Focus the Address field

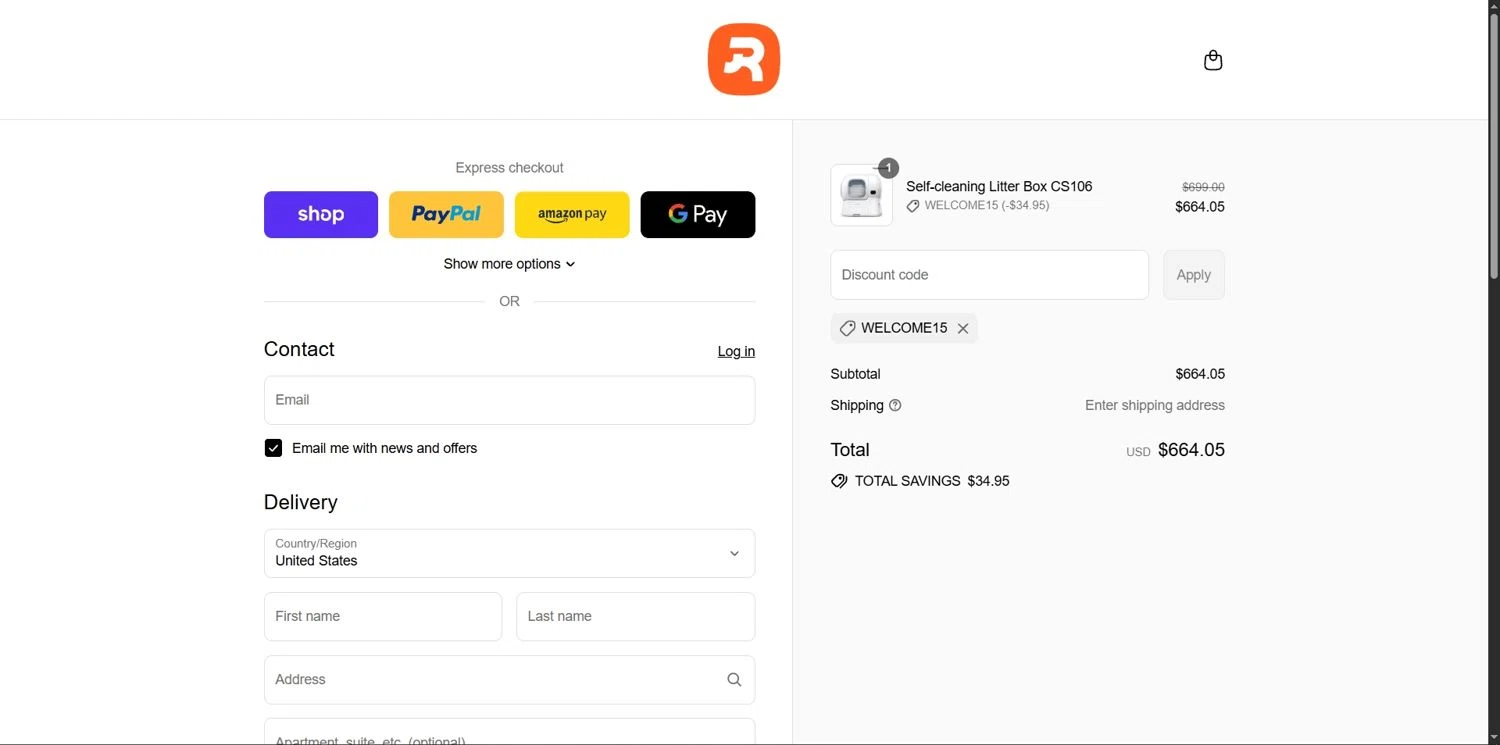509,680
